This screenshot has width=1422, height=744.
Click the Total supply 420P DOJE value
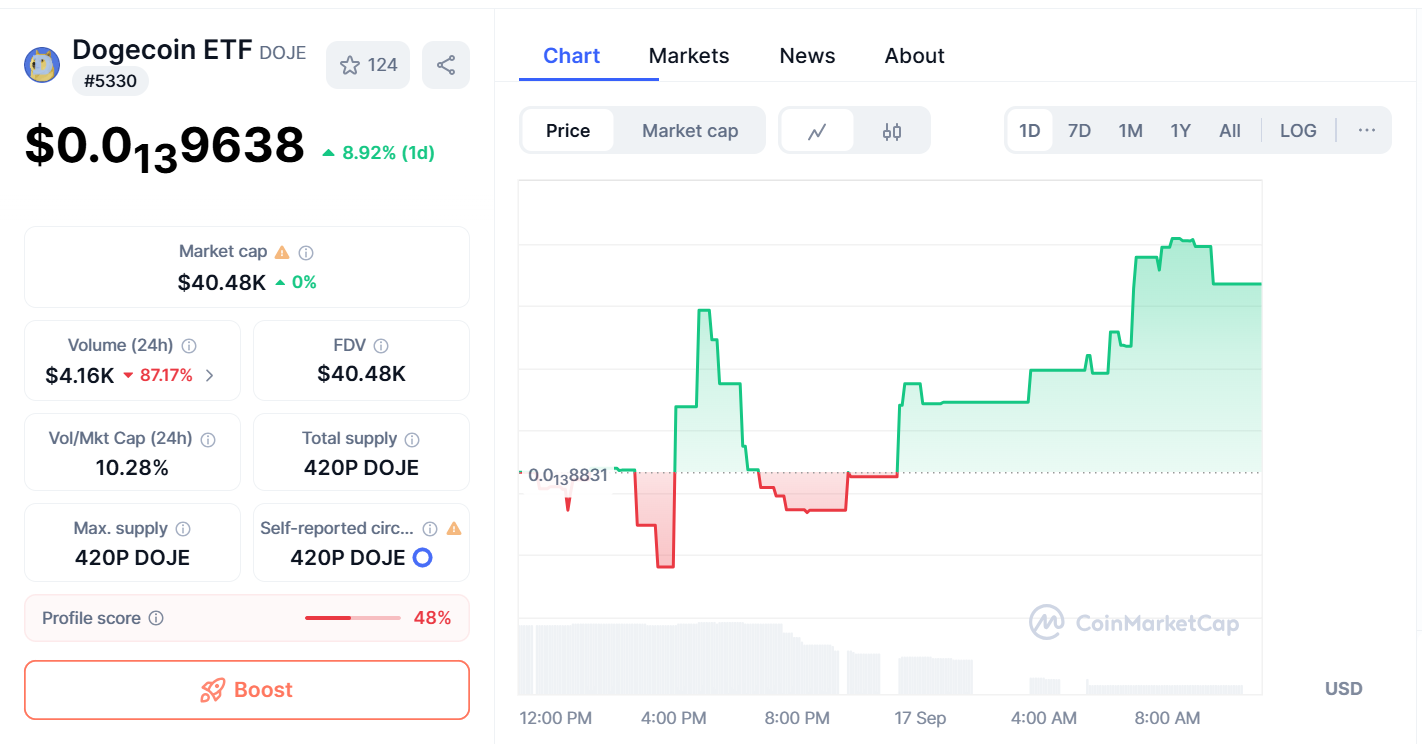tap(361, 468)
